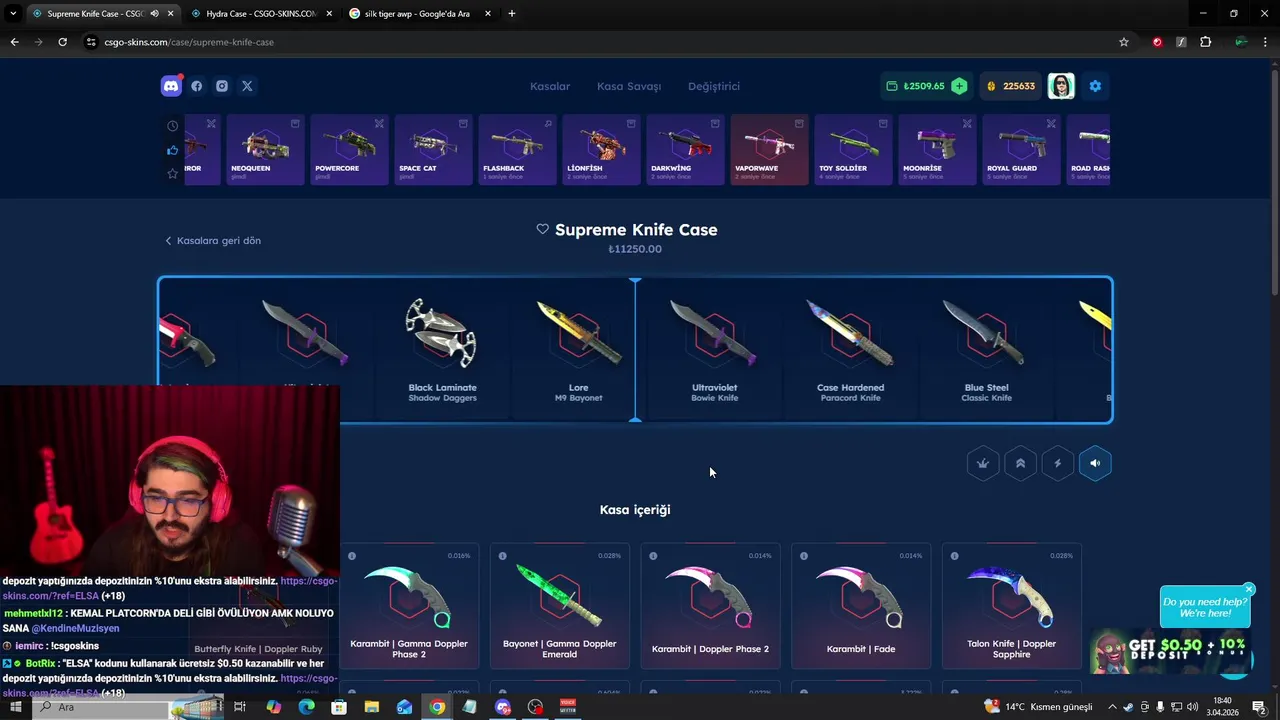Select the star filter in live drops sidebar
The width and height of the screenshot is (1280, 720).
(x=172, y=174)
